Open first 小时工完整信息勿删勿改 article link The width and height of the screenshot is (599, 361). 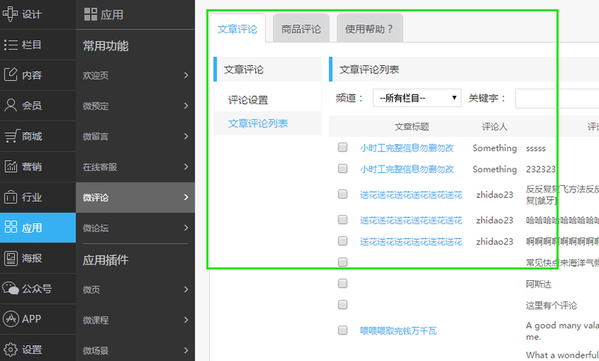tap(407, 148)
